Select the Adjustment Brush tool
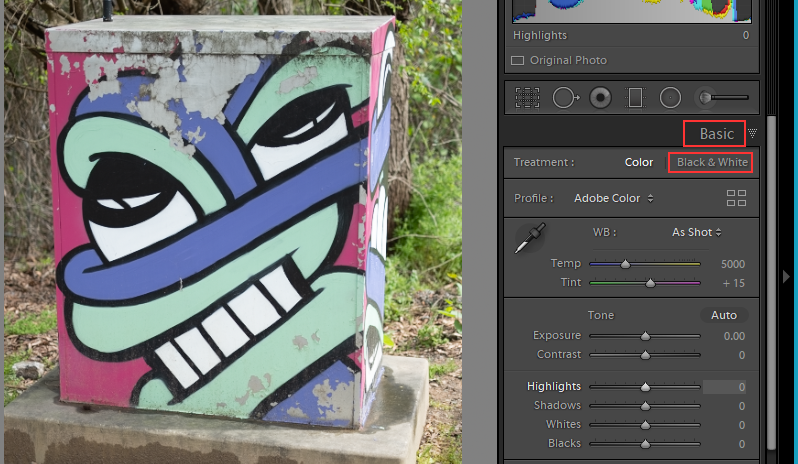This screenshot has width=798, height=464. pyautogui.click(x=721, y=97)
